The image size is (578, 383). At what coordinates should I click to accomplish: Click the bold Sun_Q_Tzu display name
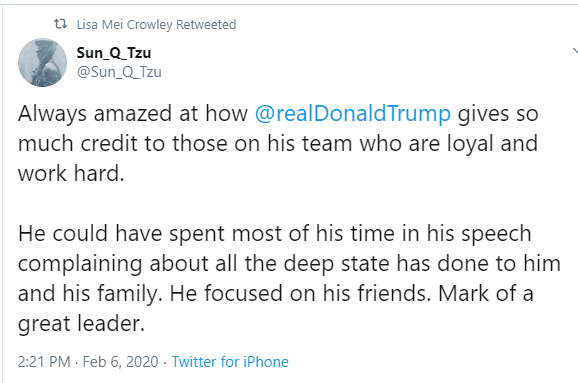pos(114,53)
